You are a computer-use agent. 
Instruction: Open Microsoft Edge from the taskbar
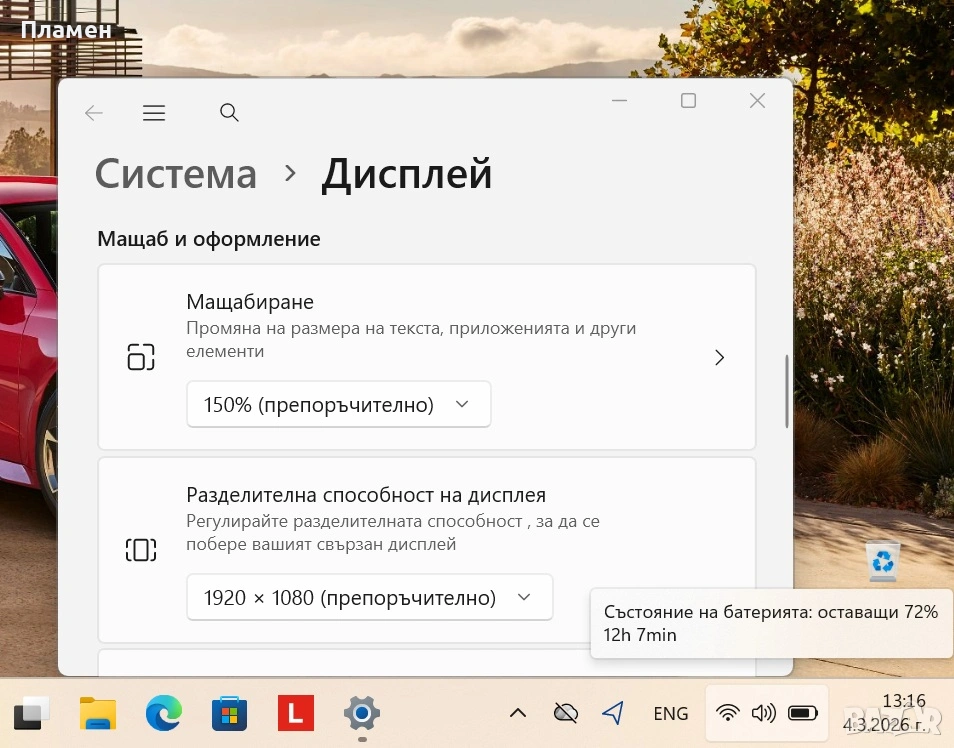(x=164, y=713)
